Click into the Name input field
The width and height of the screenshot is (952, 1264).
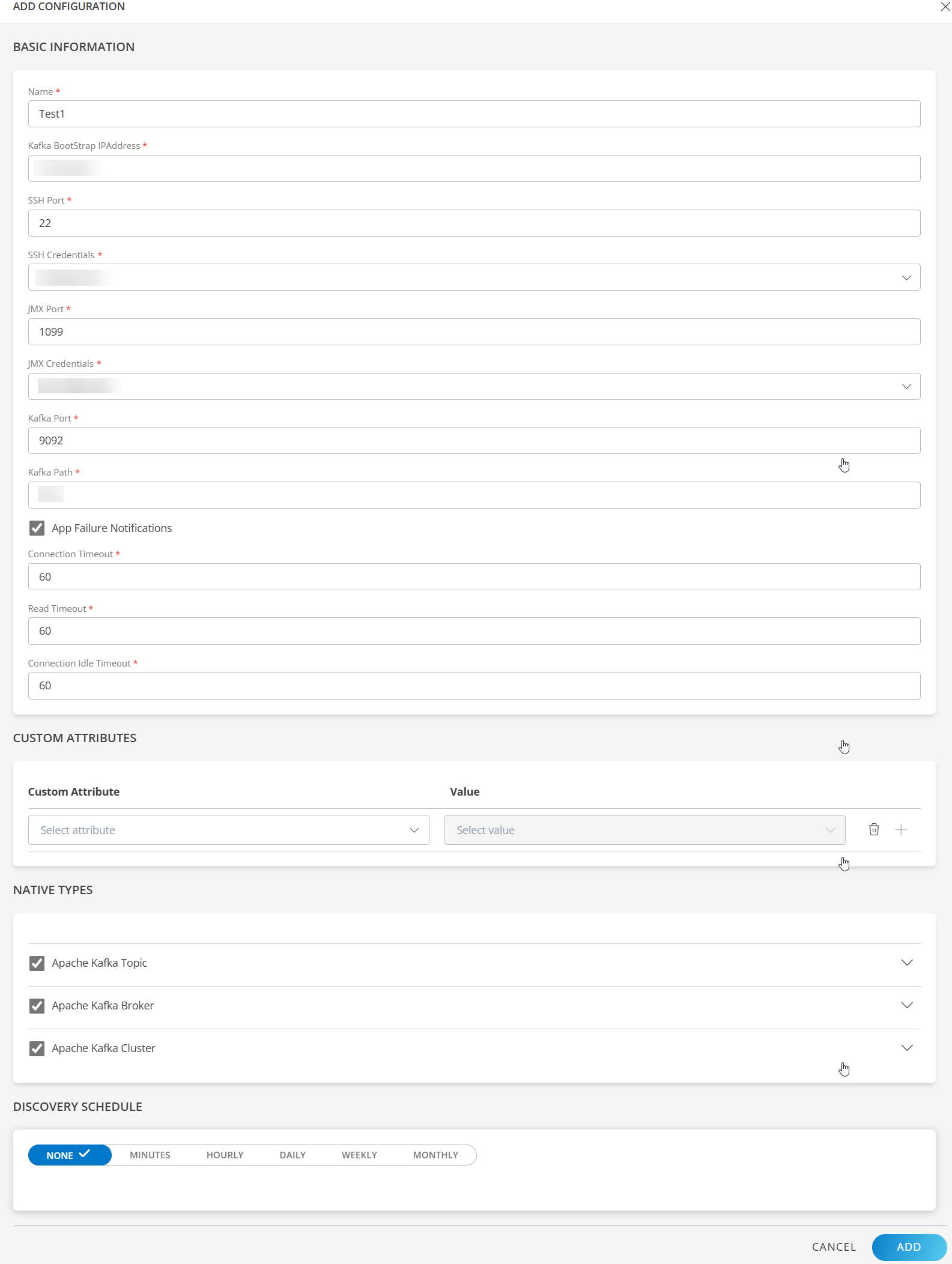click(x=473, y=113)
